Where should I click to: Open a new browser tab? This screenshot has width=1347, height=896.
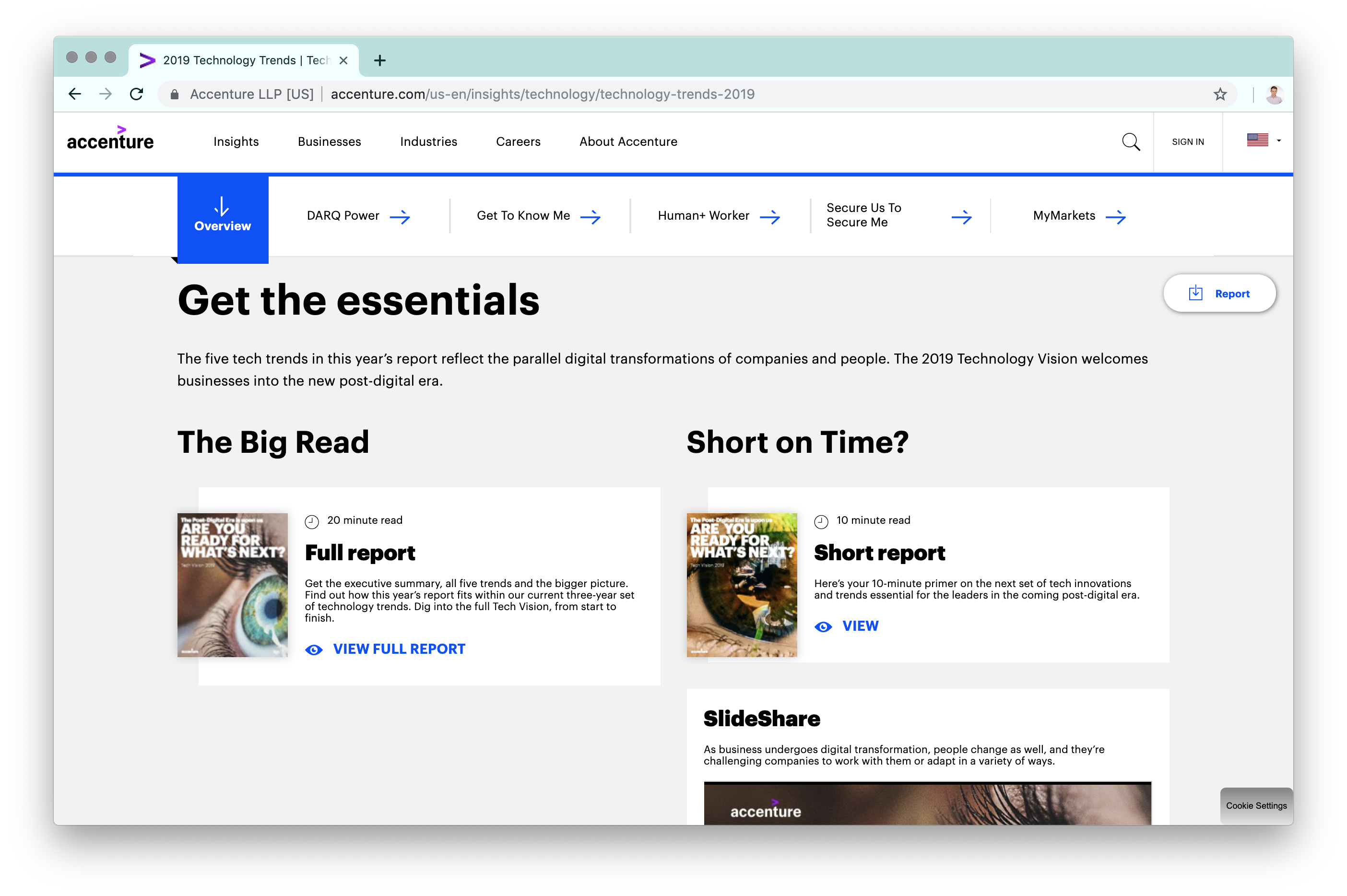pyautogui.click(x=379, y=60)
